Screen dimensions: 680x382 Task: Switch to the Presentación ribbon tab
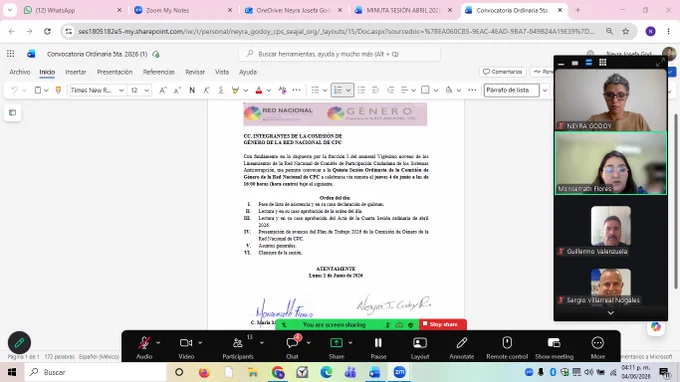pyautogui.click(x=114, y=72)
